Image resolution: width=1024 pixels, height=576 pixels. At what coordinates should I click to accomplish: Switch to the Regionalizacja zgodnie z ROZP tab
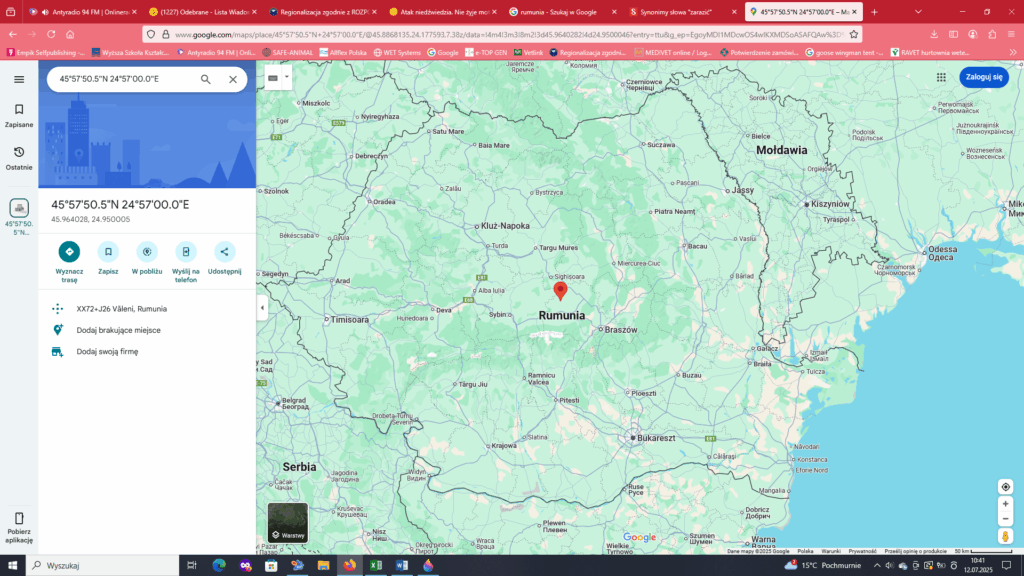tap(323, 12)
